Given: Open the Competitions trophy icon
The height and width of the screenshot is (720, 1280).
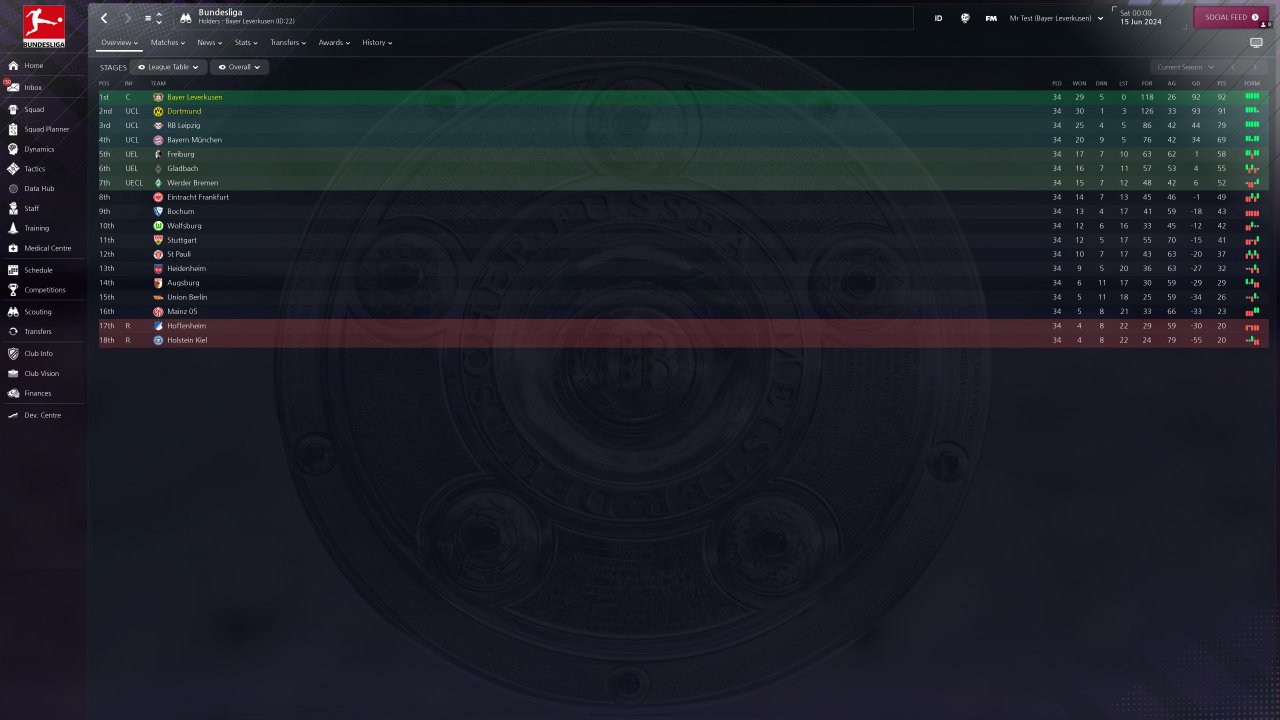Looking at the screenshot, I should click(13, 290).
